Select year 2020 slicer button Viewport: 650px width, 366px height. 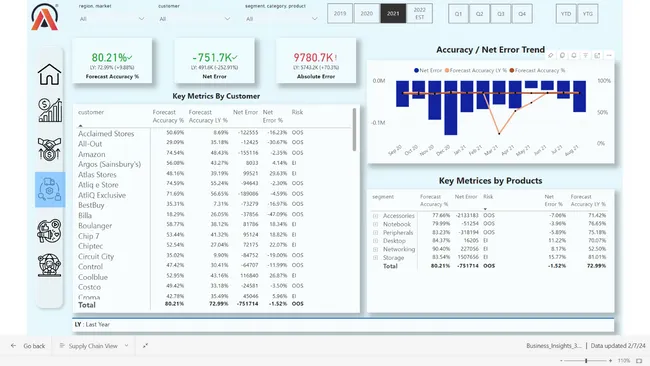point(366,14)
